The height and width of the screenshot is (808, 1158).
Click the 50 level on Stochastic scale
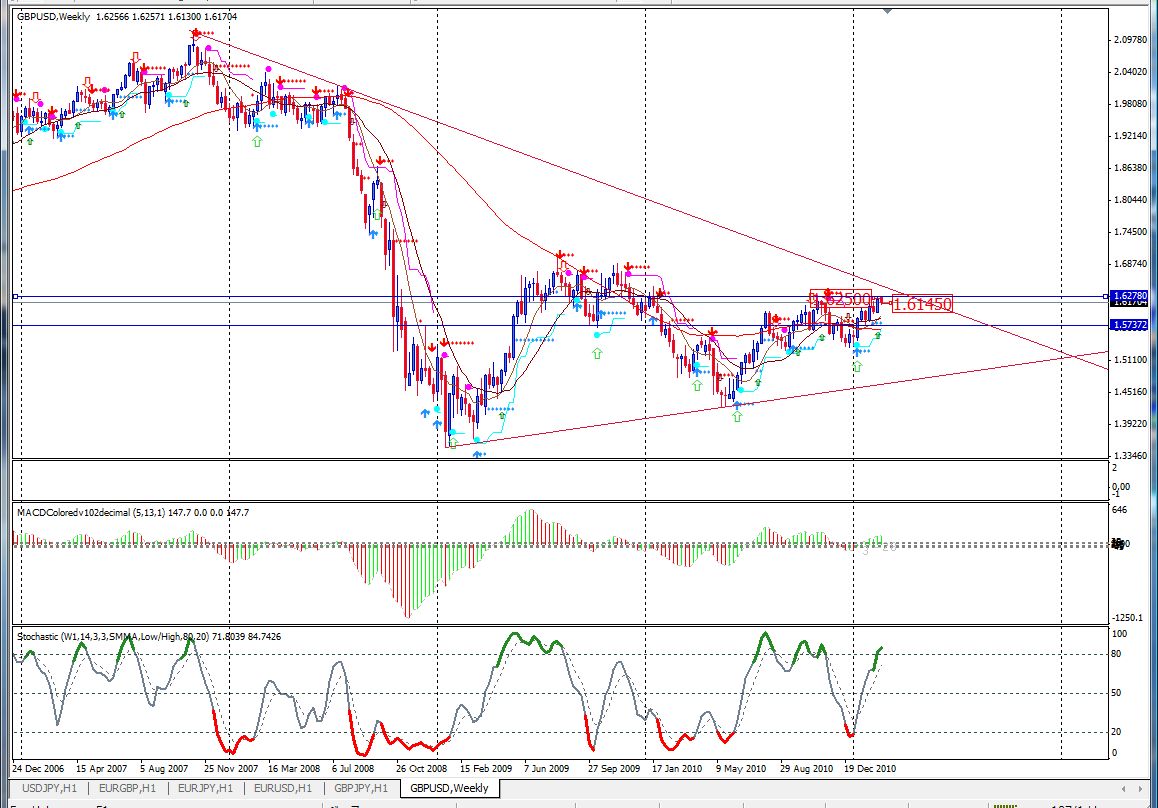point(1116,693)
